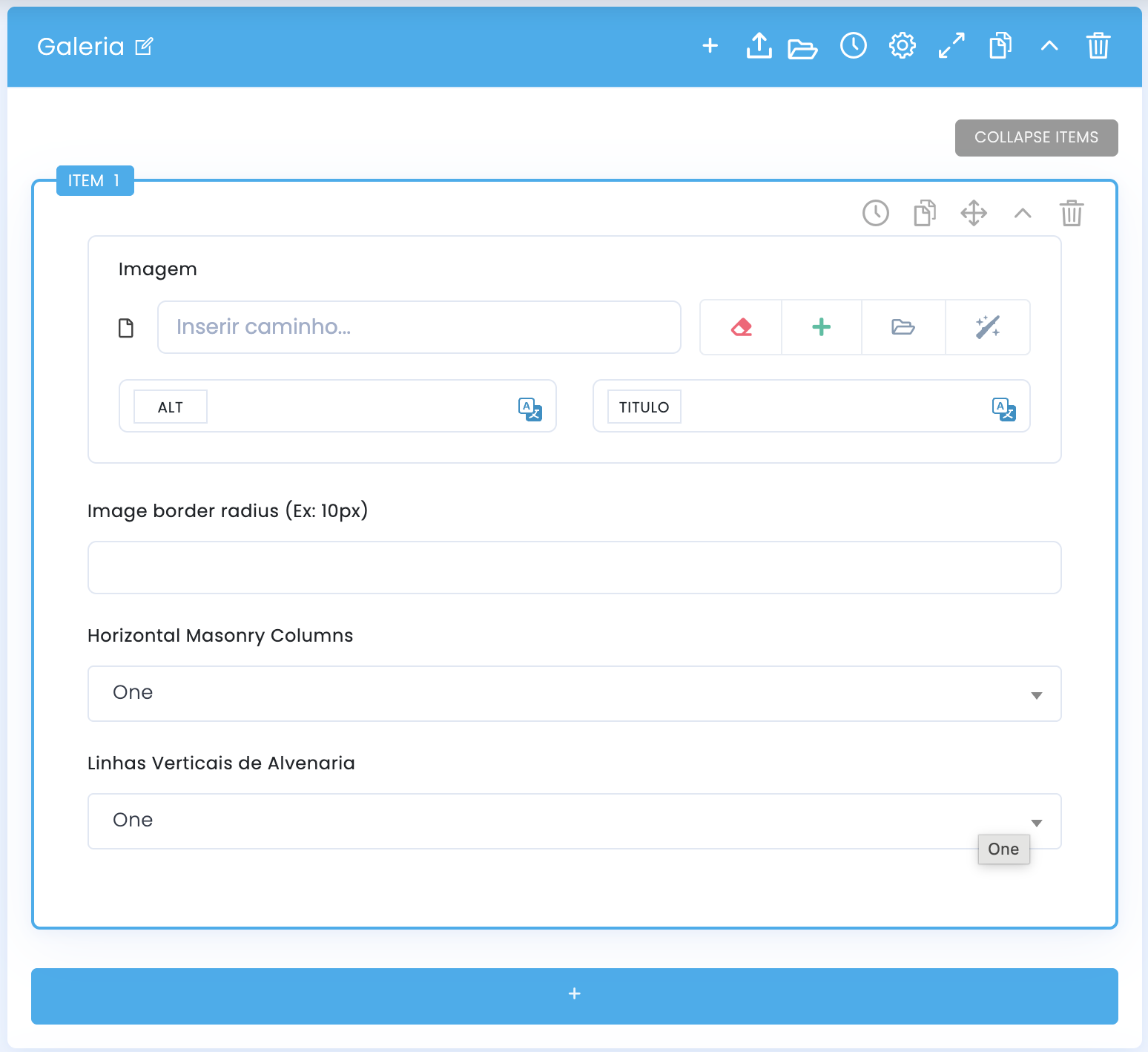Duplicate Item 1 with copy icon

coord(925,214)
